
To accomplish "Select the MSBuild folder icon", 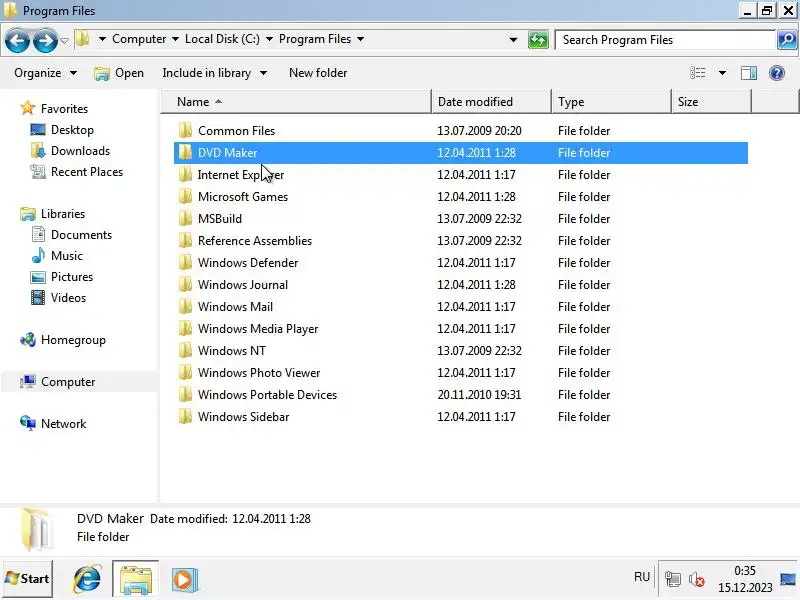I will point(185,218).
